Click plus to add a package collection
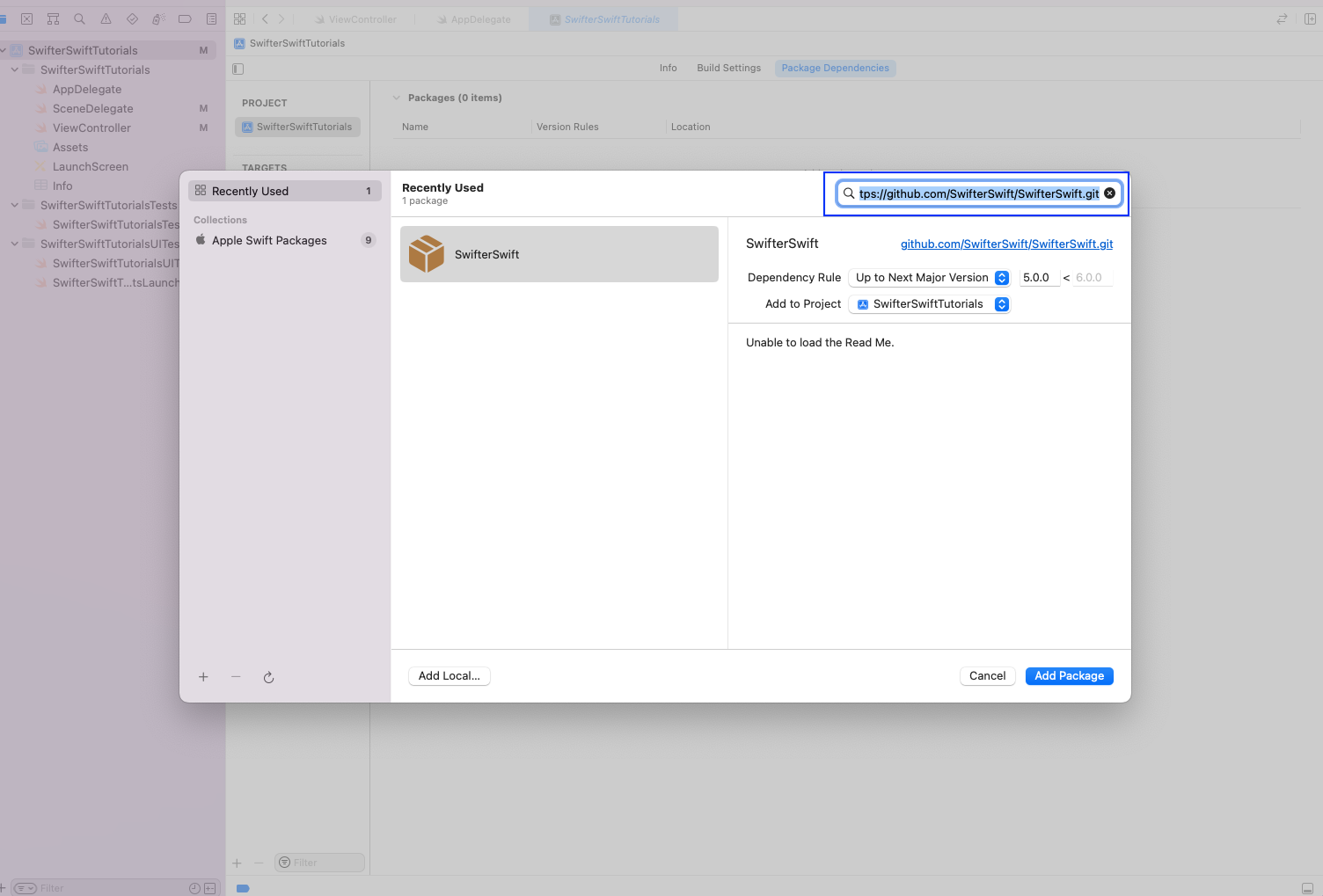The height and width of the screenshot is (896, 1323). click(203, 677)
